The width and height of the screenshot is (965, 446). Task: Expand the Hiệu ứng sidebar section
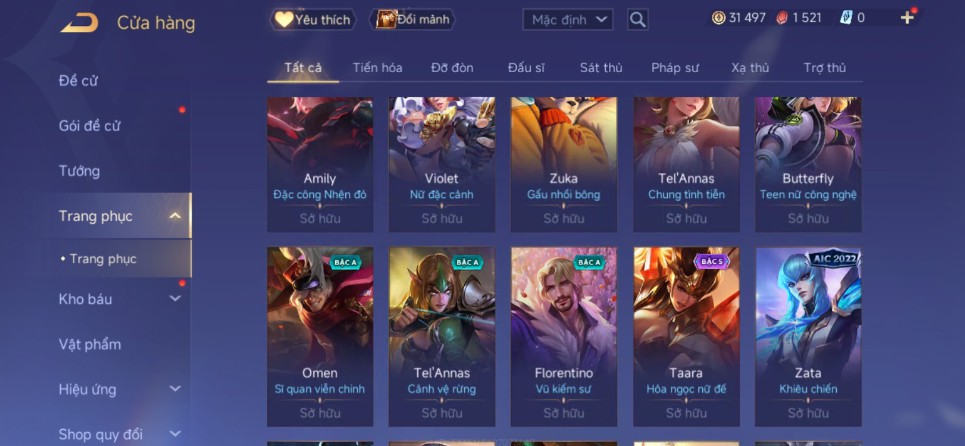point(175,389)
